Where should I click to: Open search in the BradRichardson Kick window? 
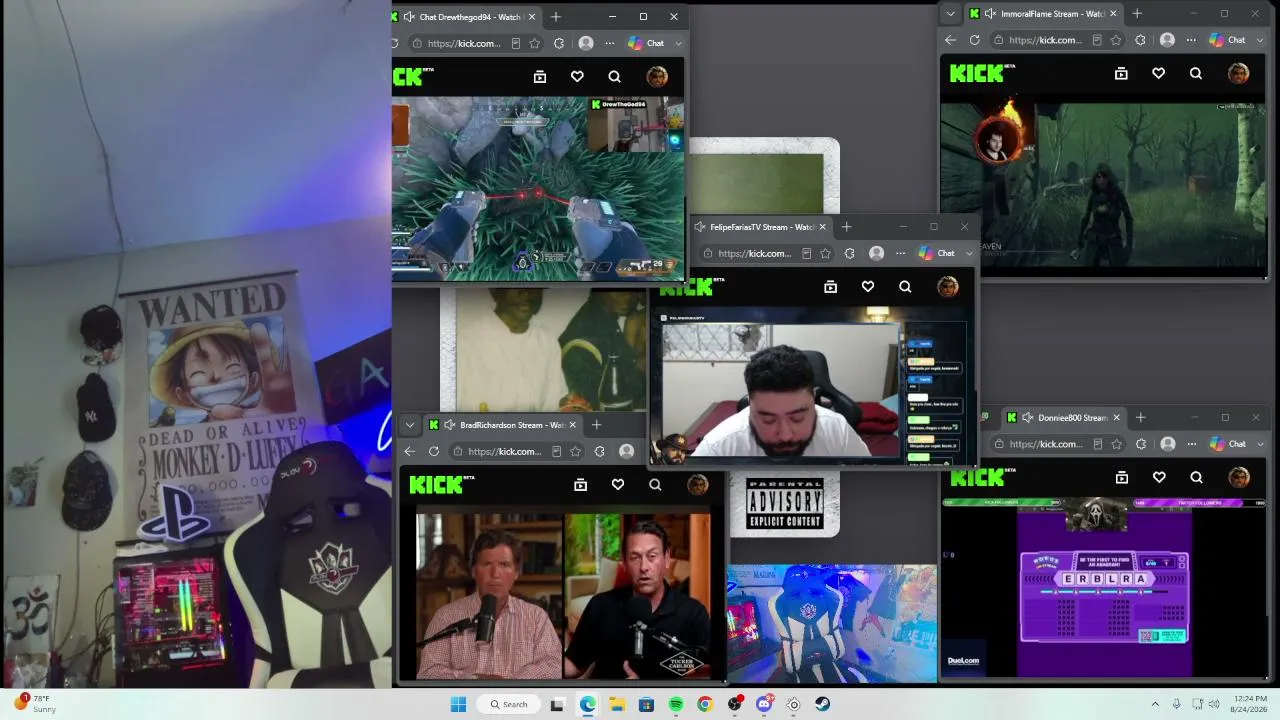pos(655,485)
